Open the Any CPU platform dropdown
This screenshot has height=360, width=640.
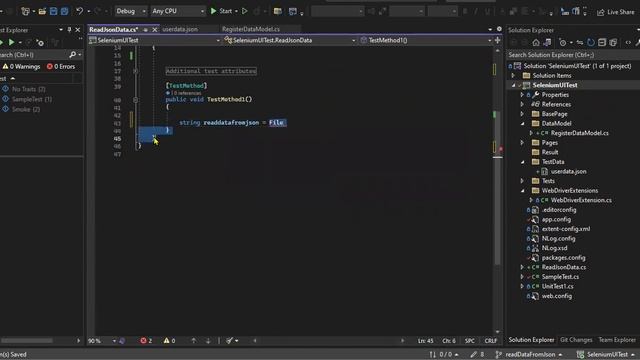(178, 11)
